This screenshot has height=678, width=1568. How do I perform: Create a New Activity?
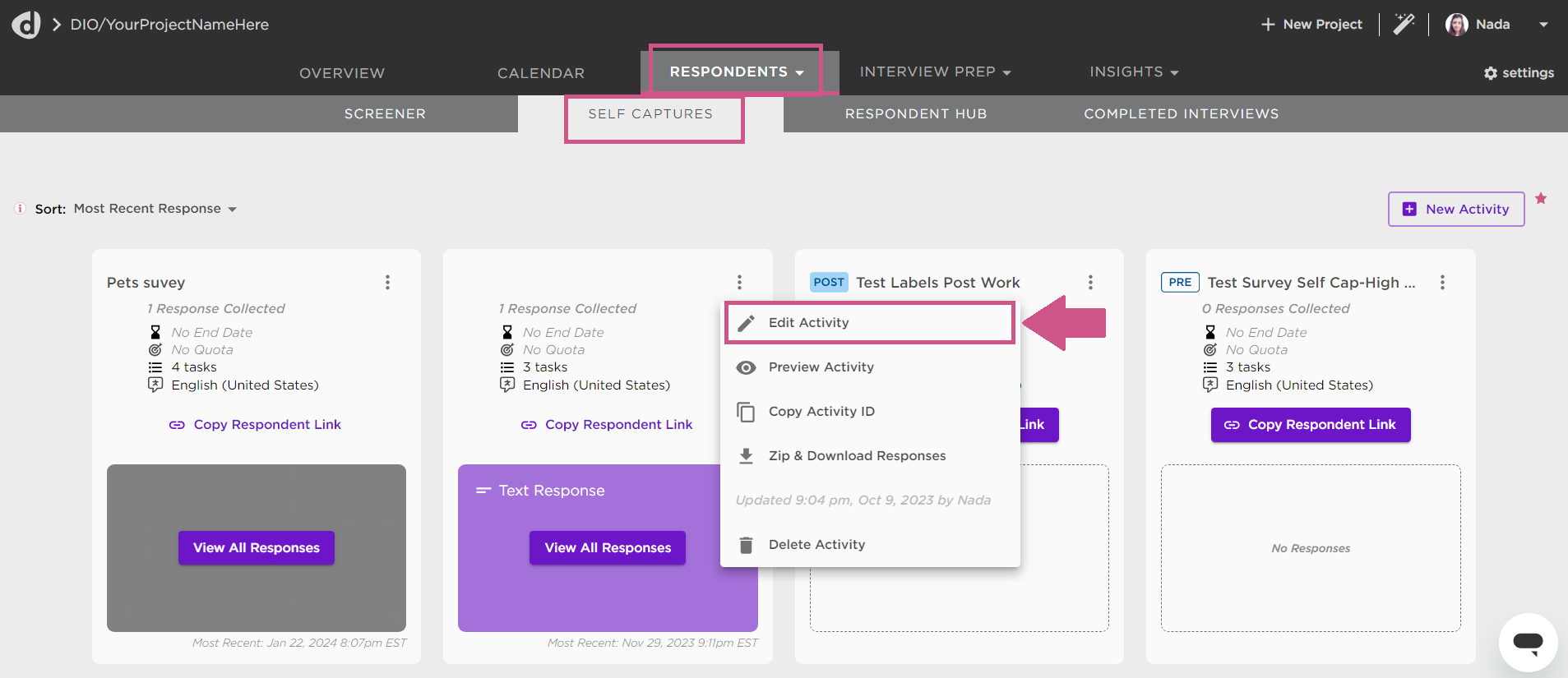click(1456, 209)
